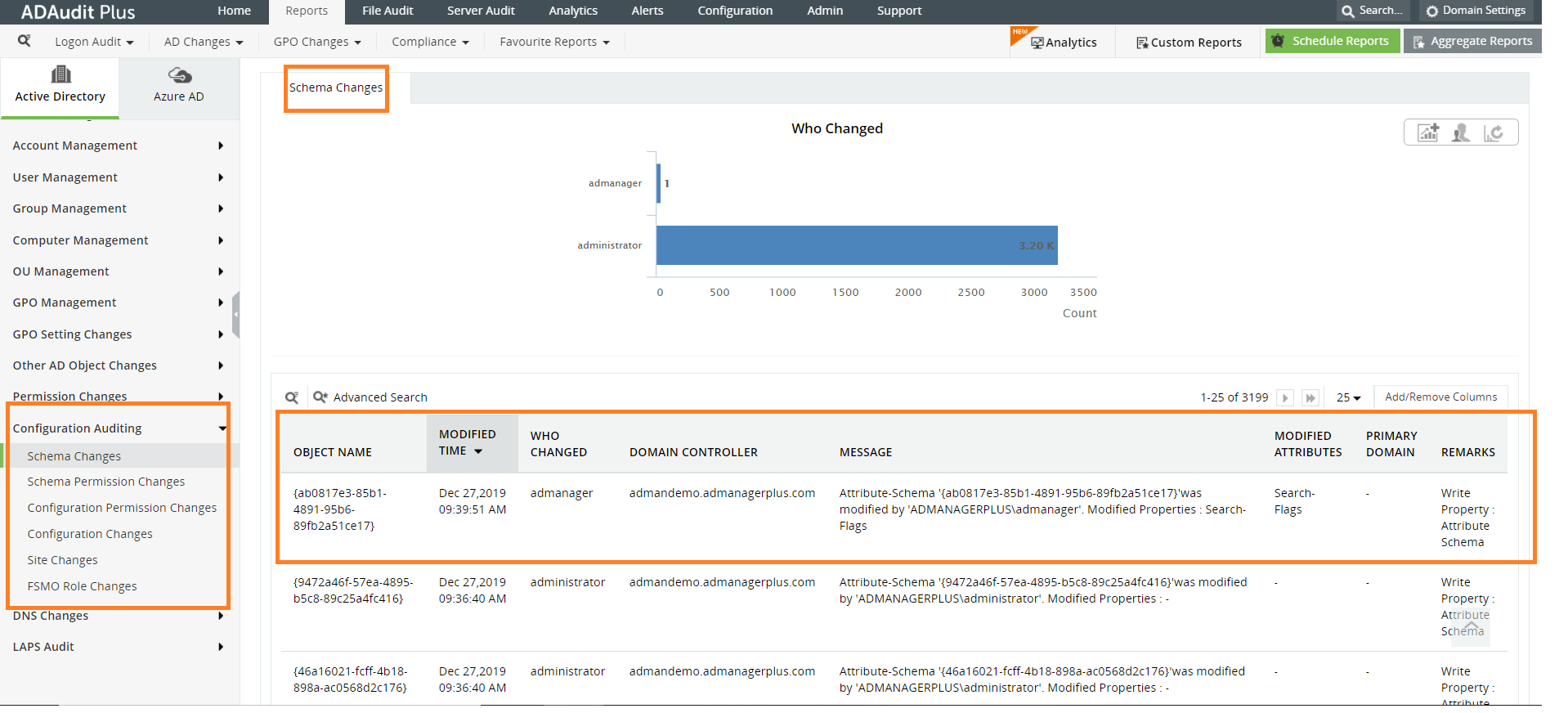Open FSMO Role Changes report

[x=83, y=586]
